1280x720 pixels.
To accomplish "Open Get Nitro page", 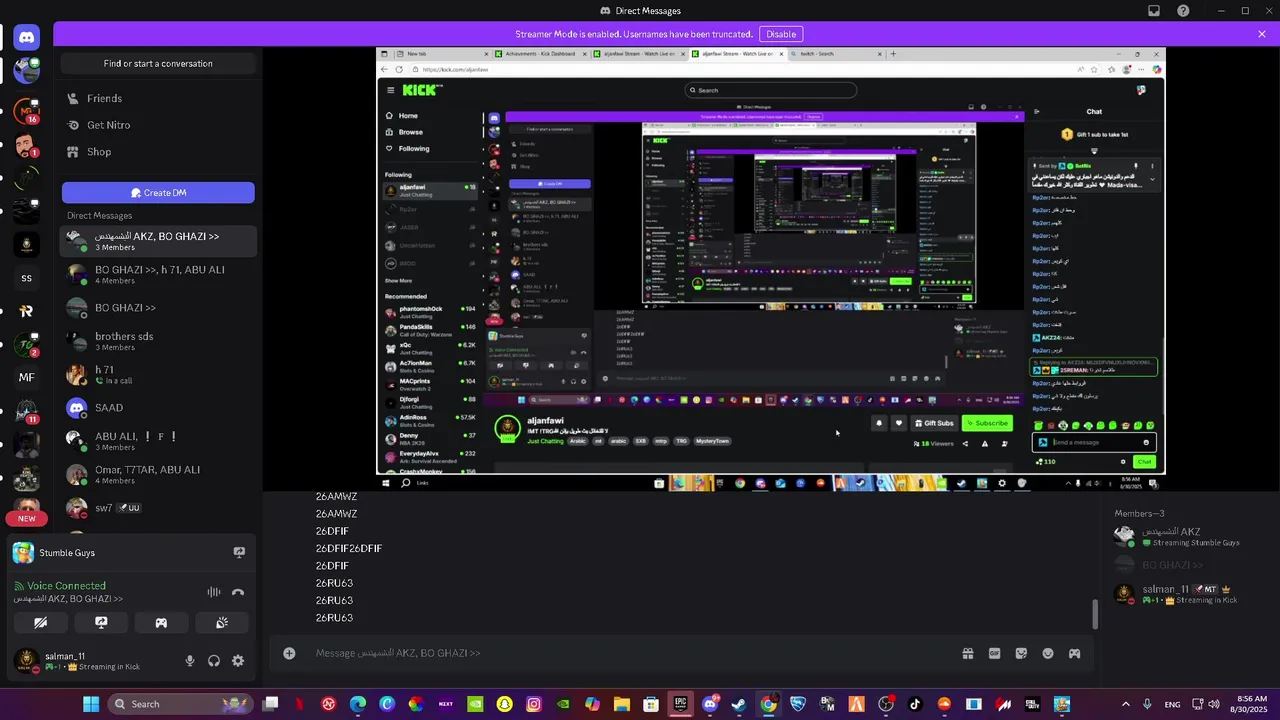I will 158,125.
